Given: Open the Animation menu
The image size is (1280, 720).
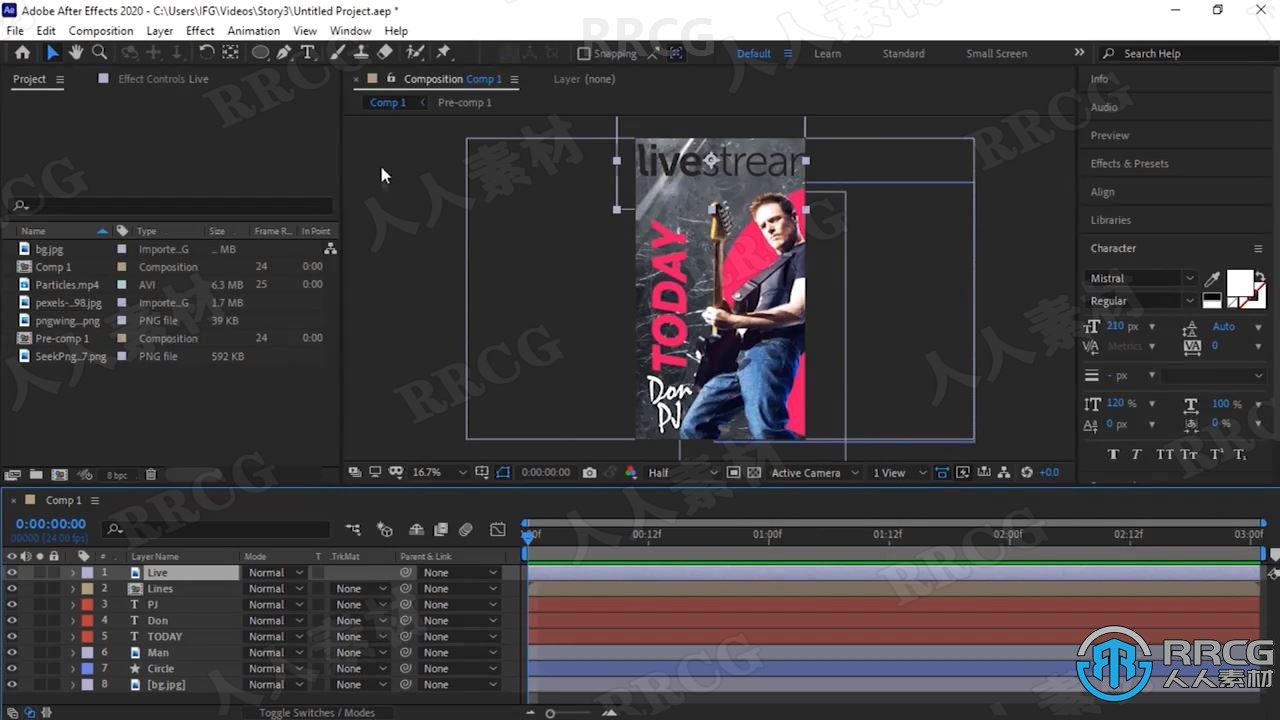Looking at the screenshot, I should (x=253, y=31).
